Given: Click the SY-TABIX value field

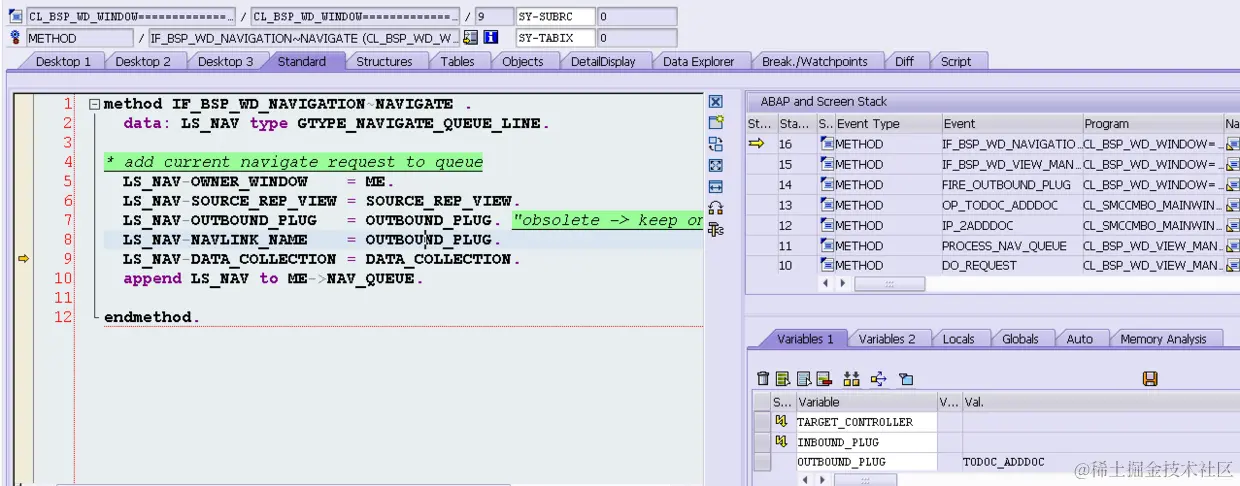Looking at the screenshot, I should point(637,38).
